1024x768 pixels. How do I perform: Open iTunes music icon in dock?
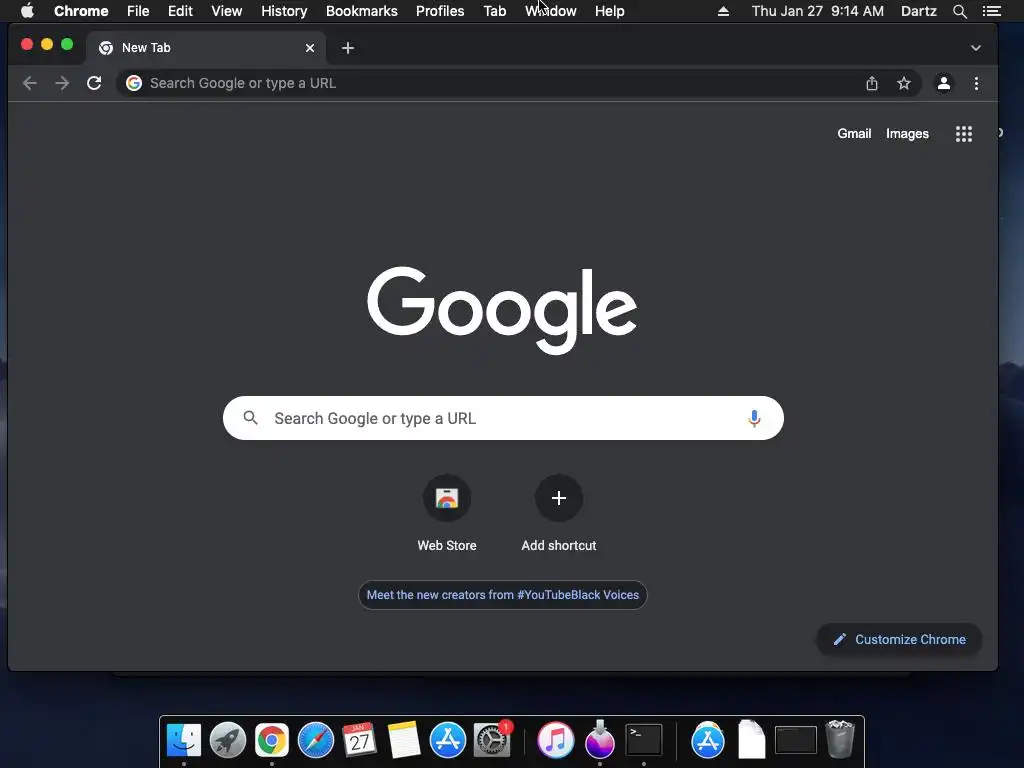tap(556, 741)
